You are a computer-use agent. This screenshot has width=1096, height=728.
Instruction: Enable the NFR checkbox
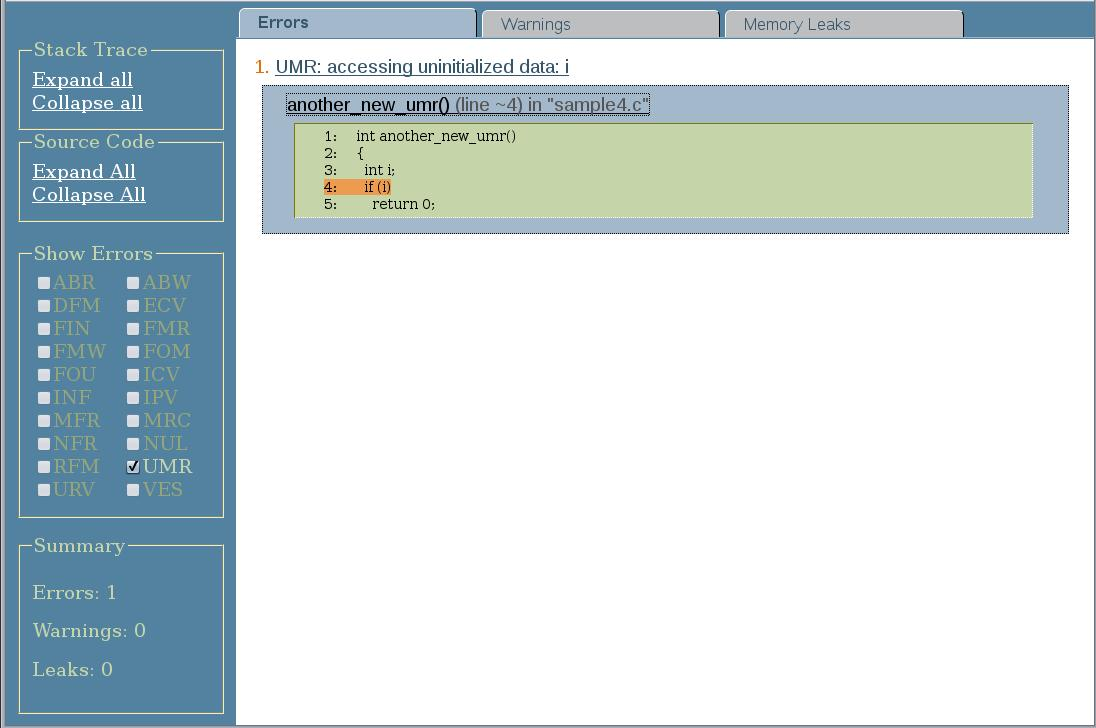pyautogui.click(x=44, y=444)
